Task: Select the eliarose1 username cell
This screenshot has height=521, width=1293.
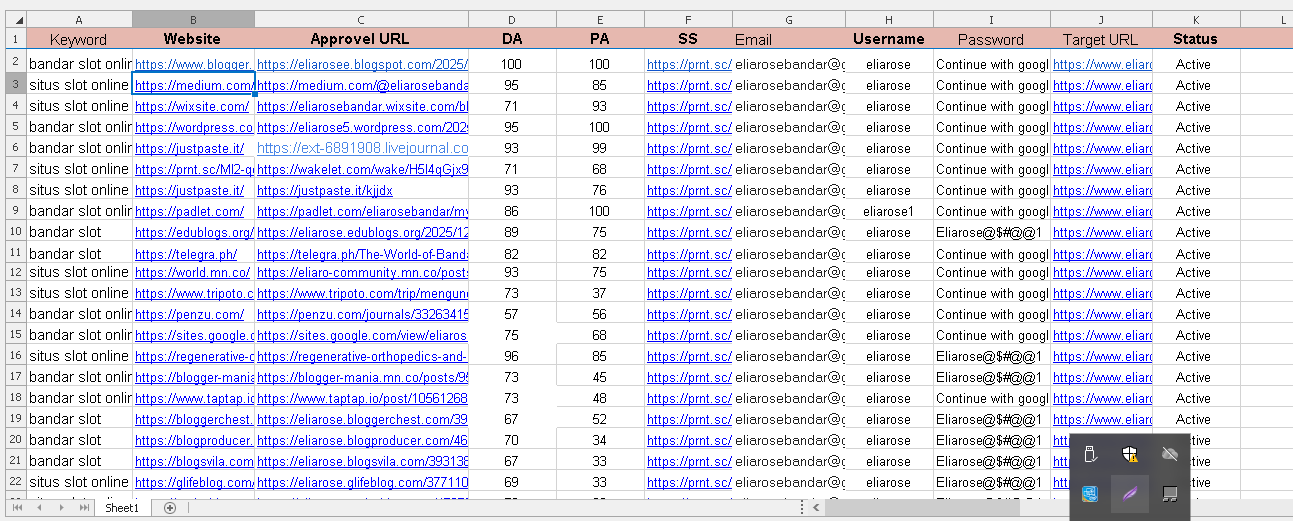Action: [x=889, y=211]
